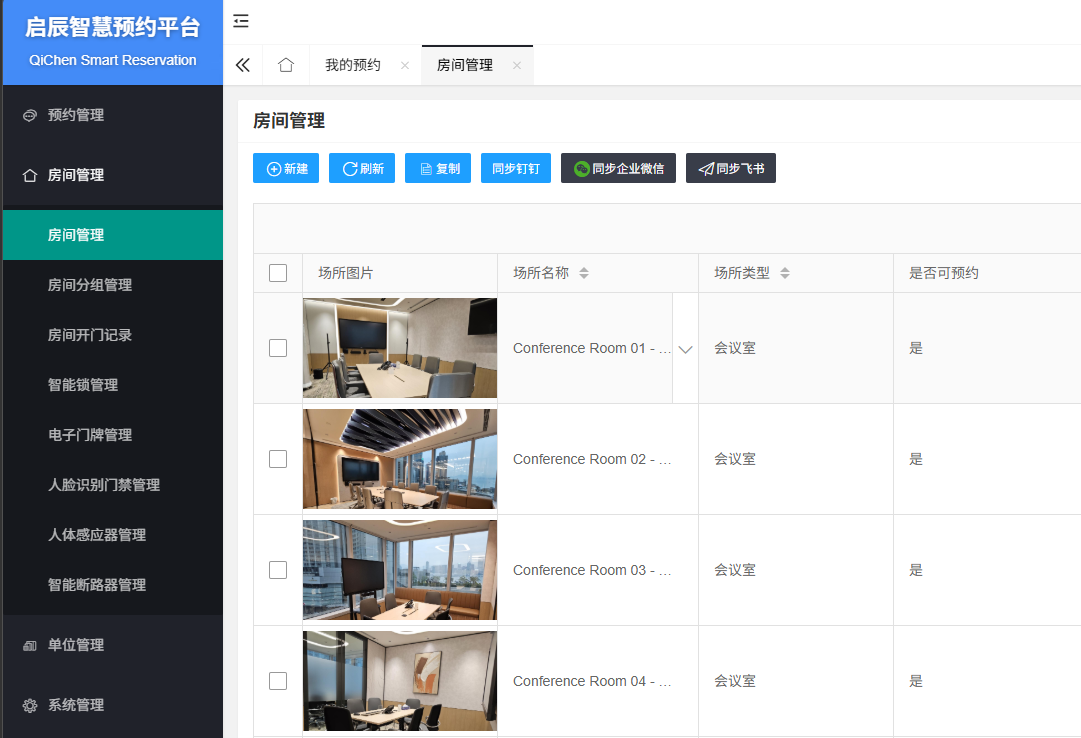Image resolution: width=1081 pixels, height=738 pixels.
Task: Click the double-left-arrow tab scroll icon
Action: tap(242, 65)
